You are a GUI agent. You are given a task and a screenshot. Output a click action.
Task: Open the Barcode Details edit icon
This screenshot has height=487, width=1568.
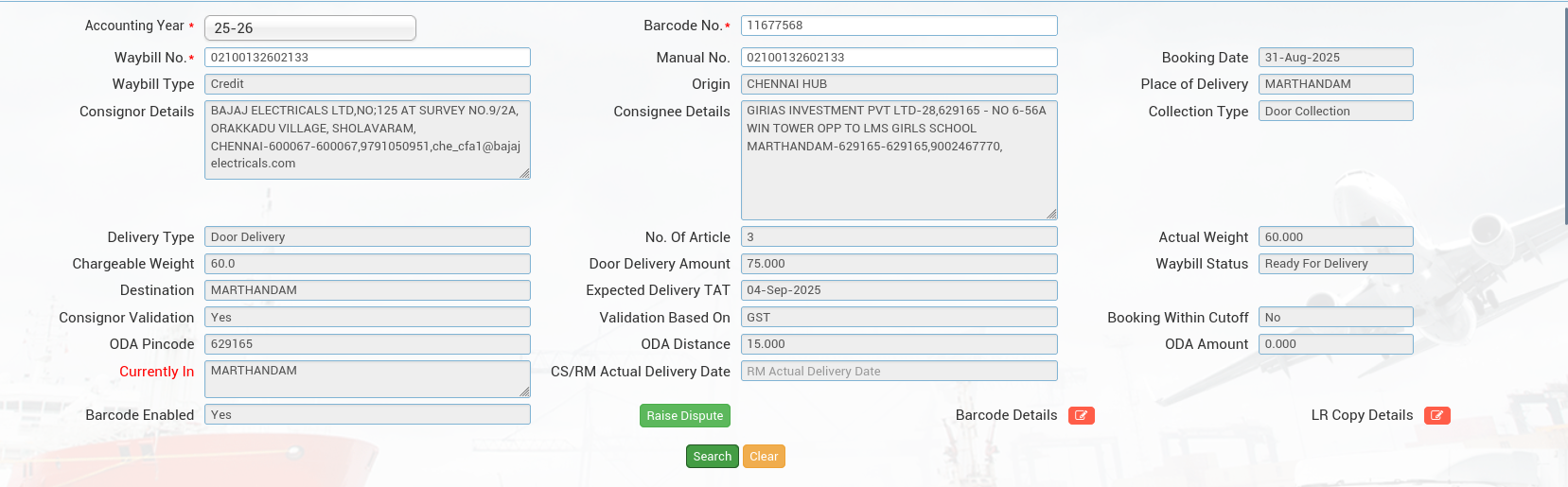coord(1081,415)
